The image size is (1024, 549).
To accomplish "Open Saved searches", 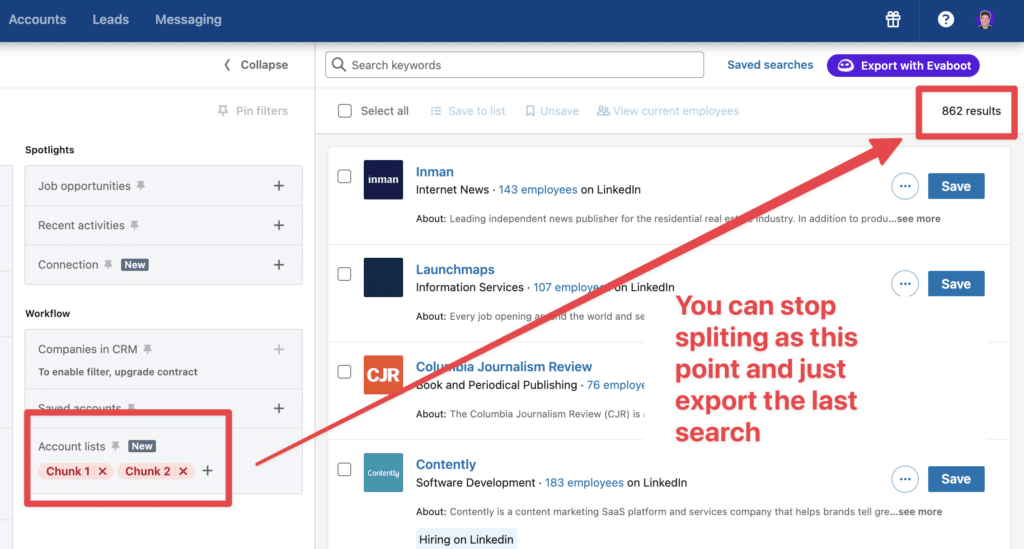I will pyautogui.click(x=770, y=65).
